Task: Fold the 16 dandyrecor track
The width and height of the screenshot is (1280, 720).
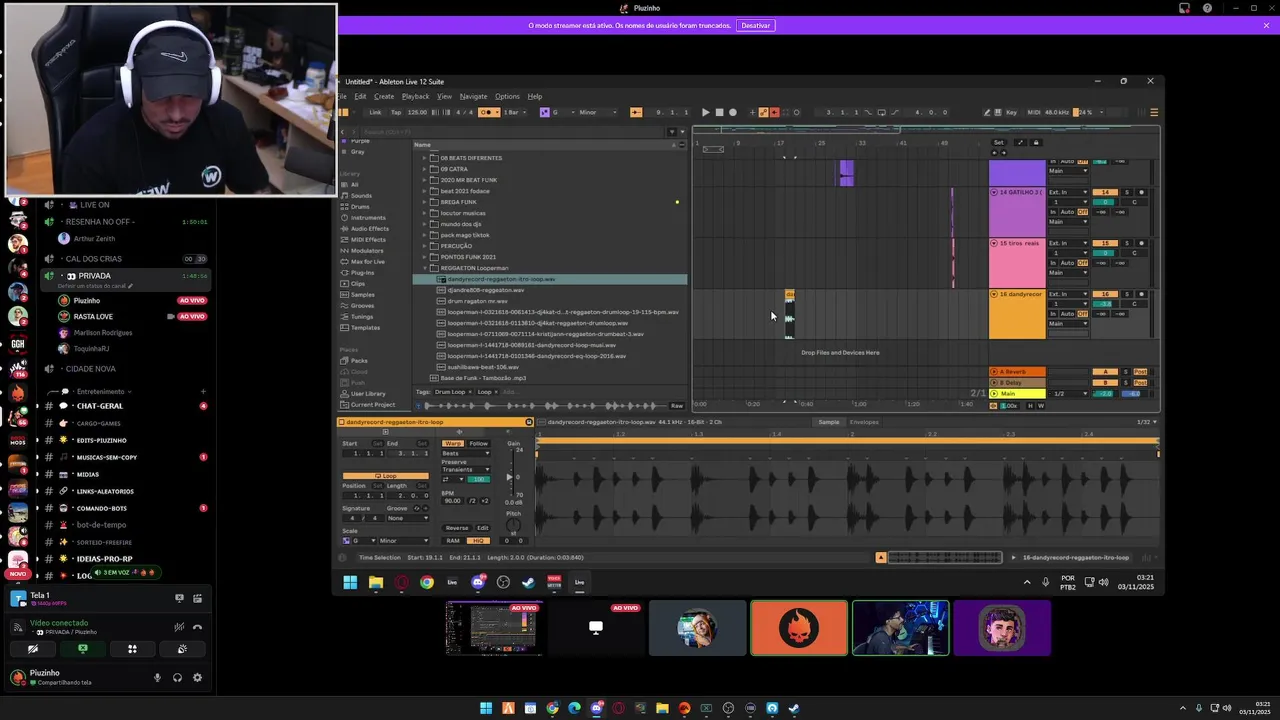Action: [x=994, y=294]
